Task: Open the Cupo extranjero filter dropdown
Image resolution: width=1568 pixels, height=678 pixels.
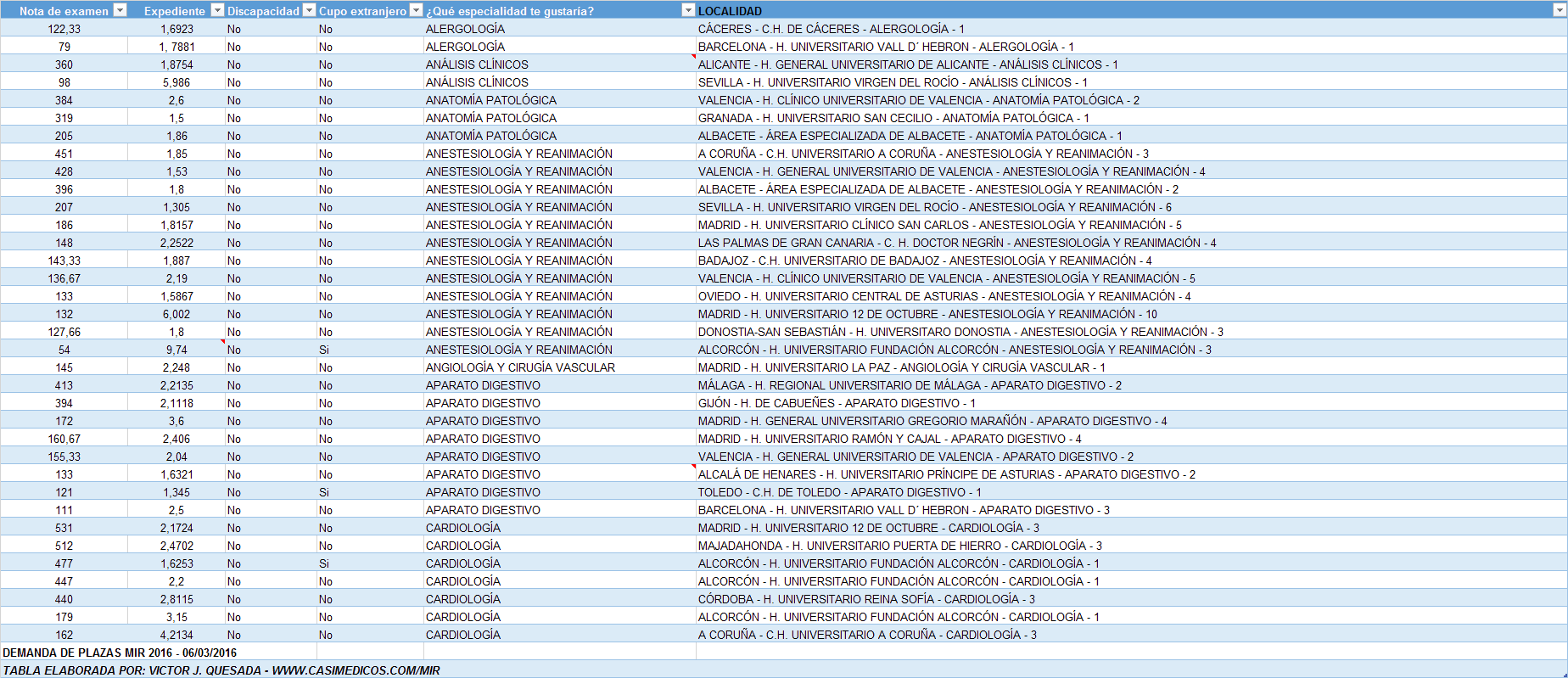Action: tap(416, 10)
